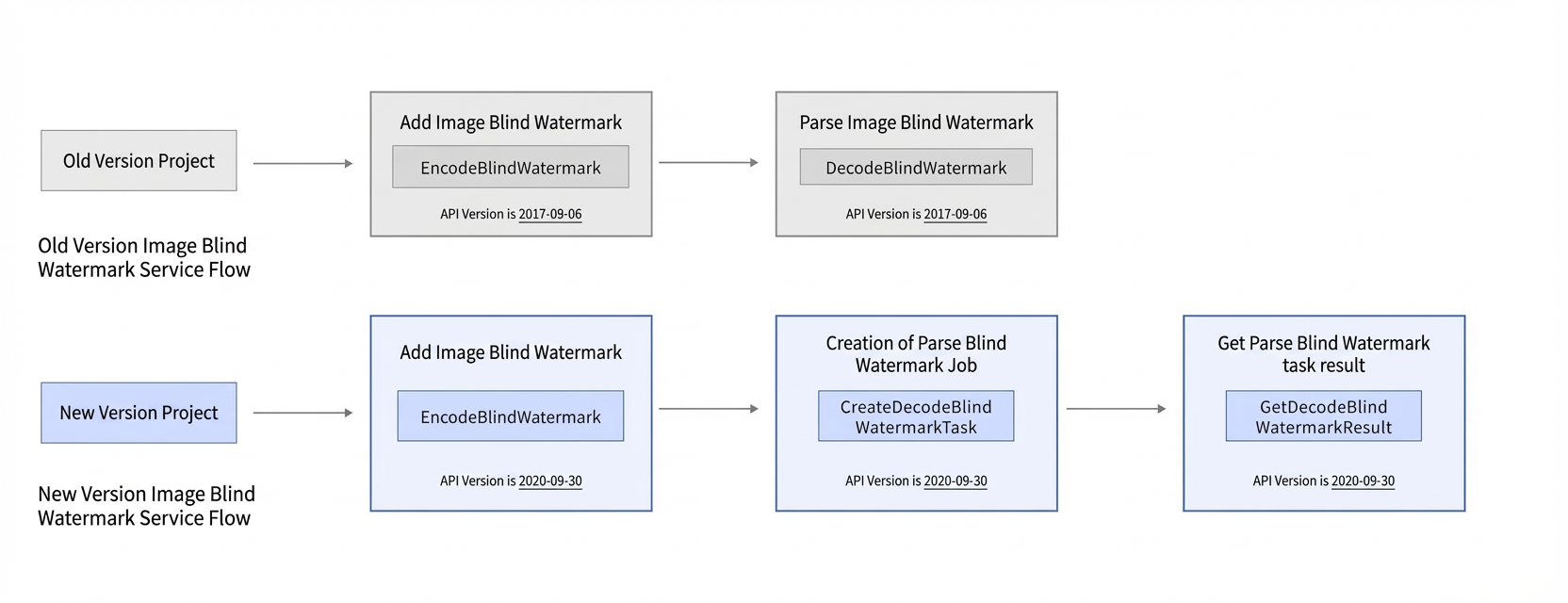Image resolution: width=1568 pixels, height=603 pixels.
Task: Click the Parse Image Blind Watermark heading
Action: (x=916, y=122)
